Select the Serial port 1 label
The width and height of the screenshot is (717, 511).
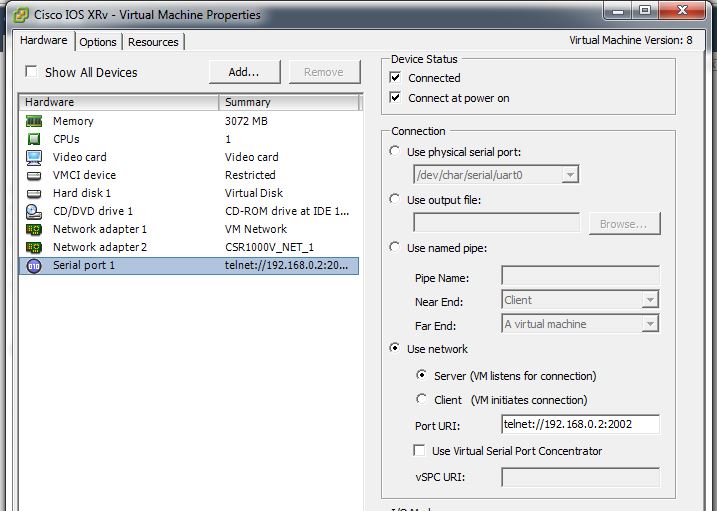(84, 265)
